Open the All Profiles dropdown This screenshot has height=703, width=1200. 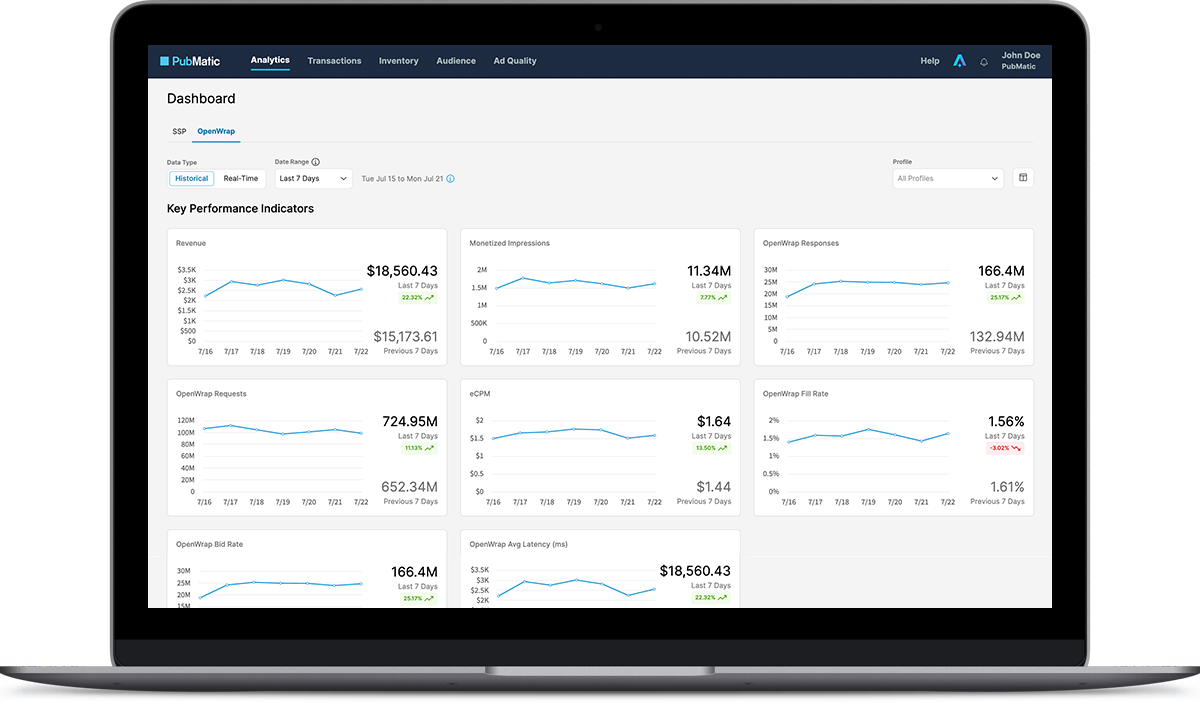(947, 179)
